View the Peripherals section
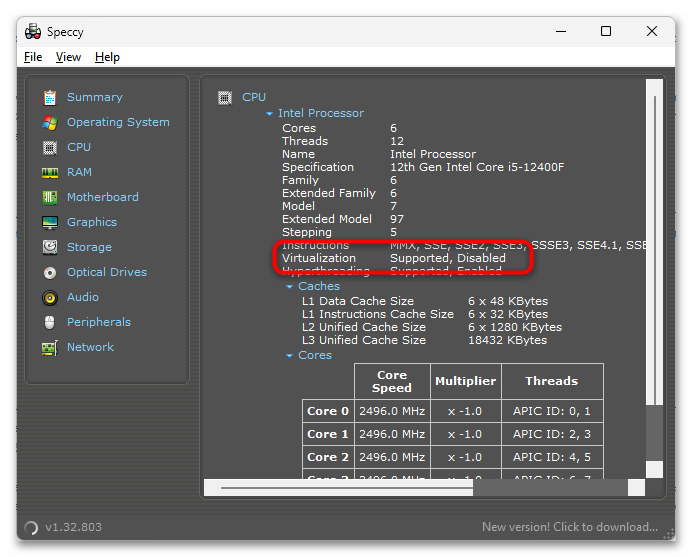 pyautogui.click(x=99, y=322)
